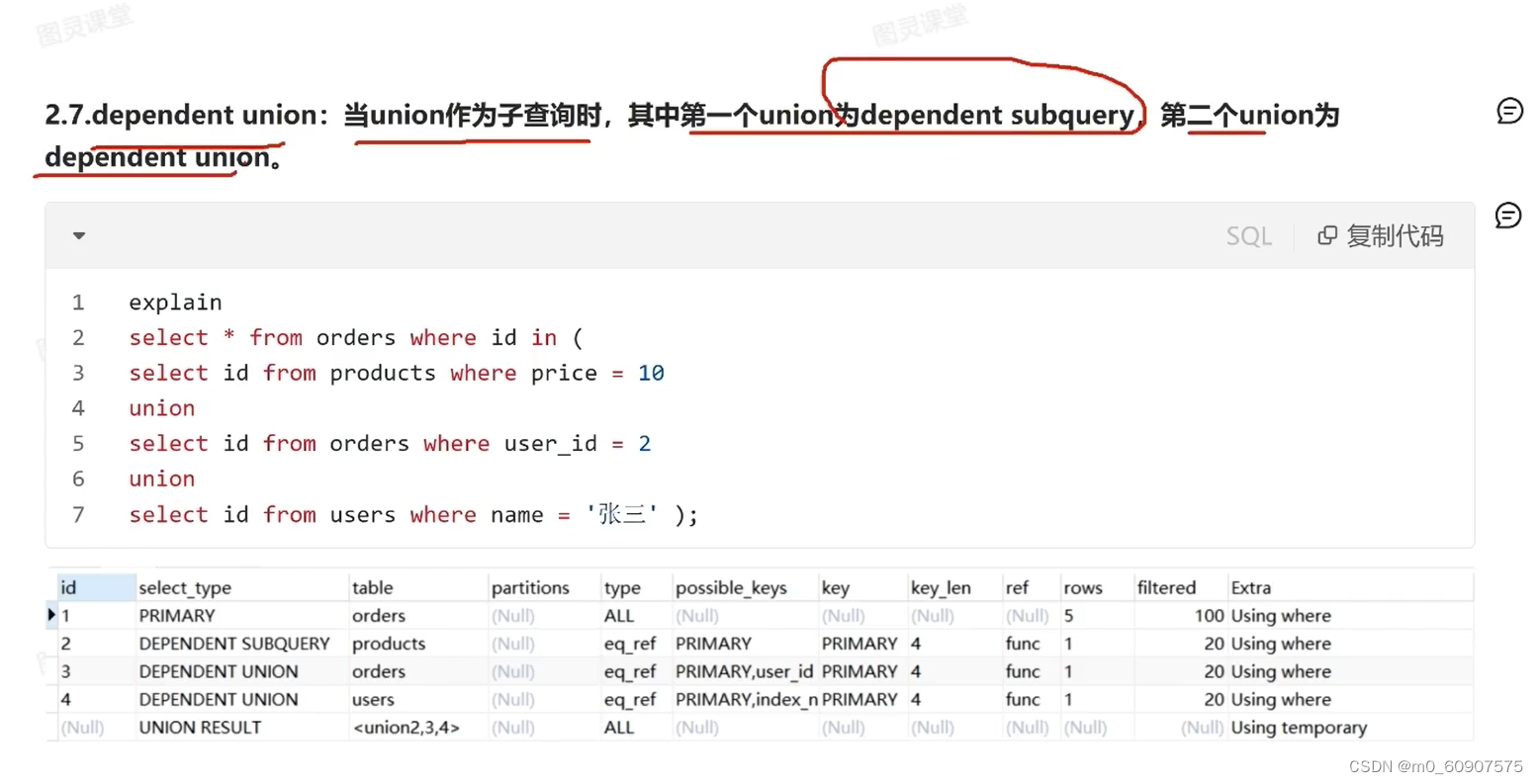Click the 'ref' column header
This screenshot has width=1538, height=784.
(x=1031, y=587)
